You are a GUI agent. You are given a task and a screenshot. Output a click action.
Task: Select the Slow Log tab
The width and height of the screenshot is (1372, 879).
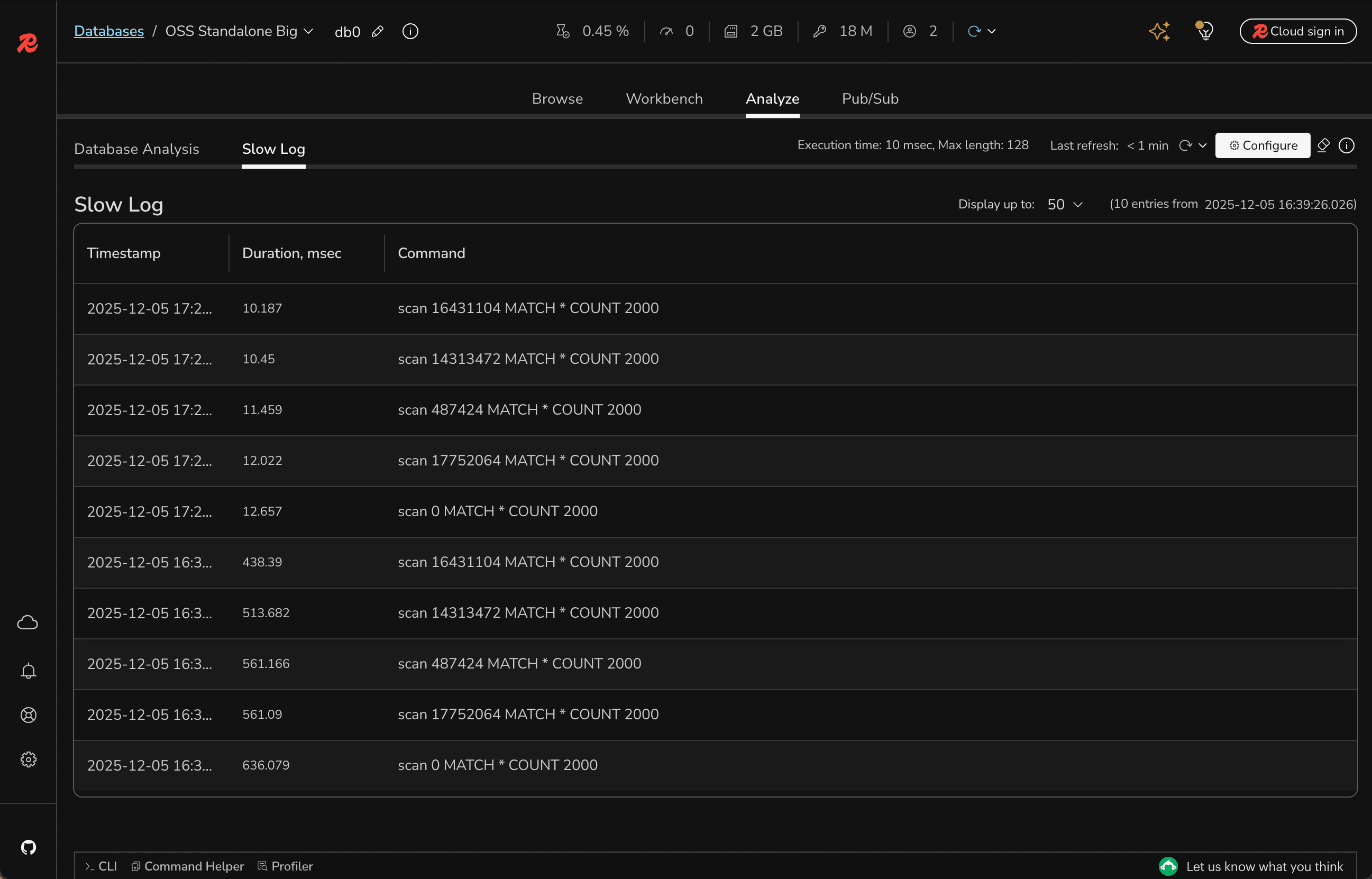point(273,149)
